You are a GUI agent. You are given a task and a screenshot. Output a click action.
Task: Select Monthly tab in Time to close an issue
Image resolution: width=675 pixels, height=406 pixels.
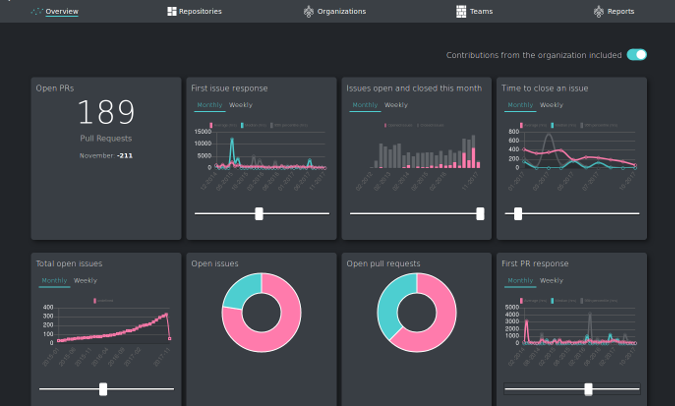pos(520,105)
